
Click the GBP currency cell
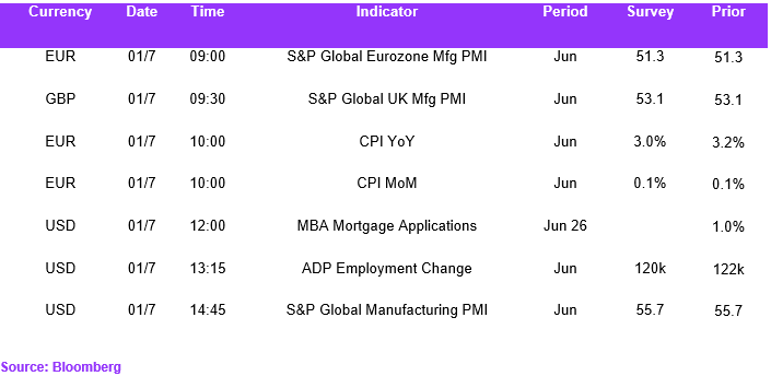pos(60,99)
